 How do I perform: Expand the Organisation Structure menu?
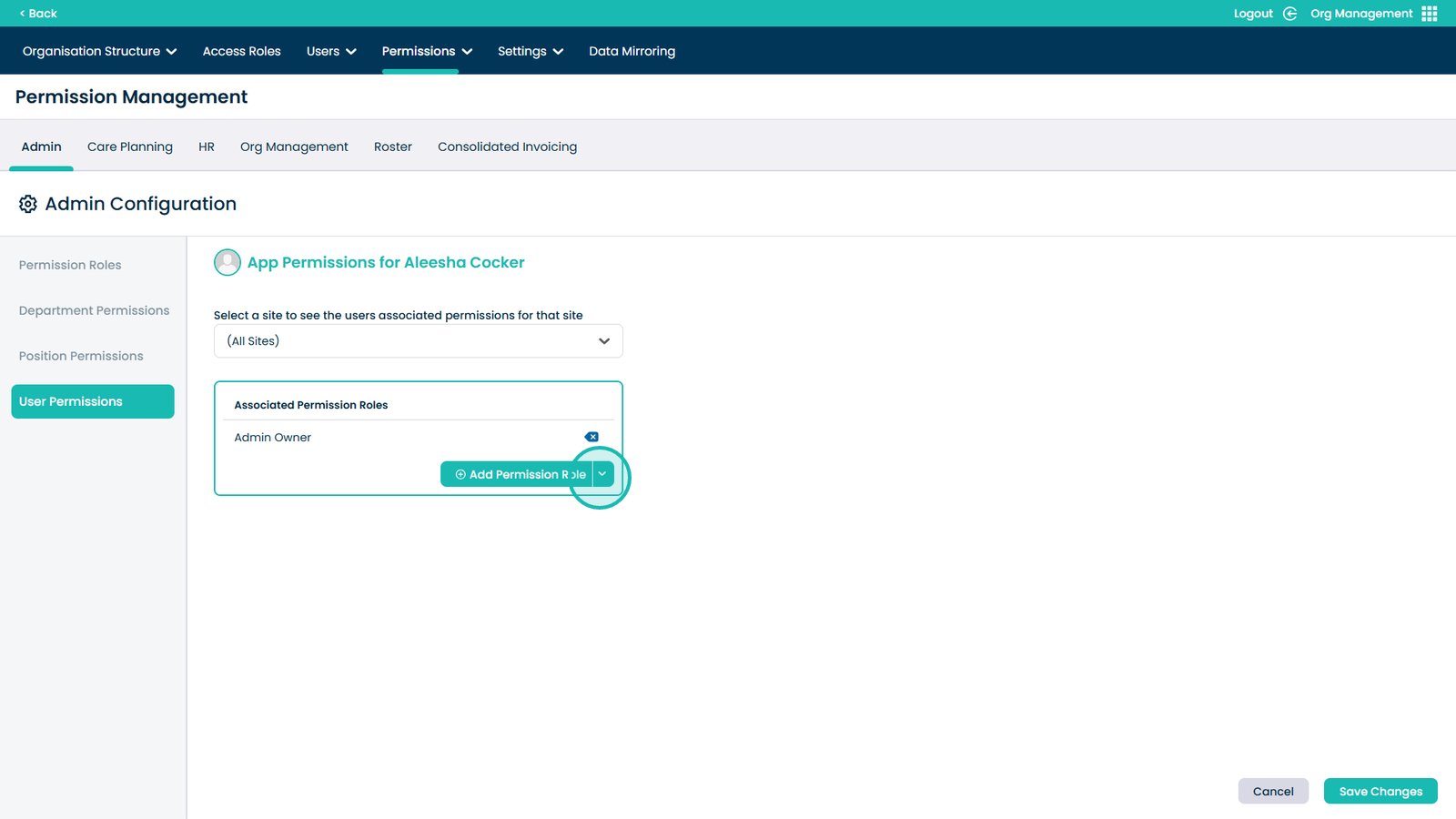99,51
